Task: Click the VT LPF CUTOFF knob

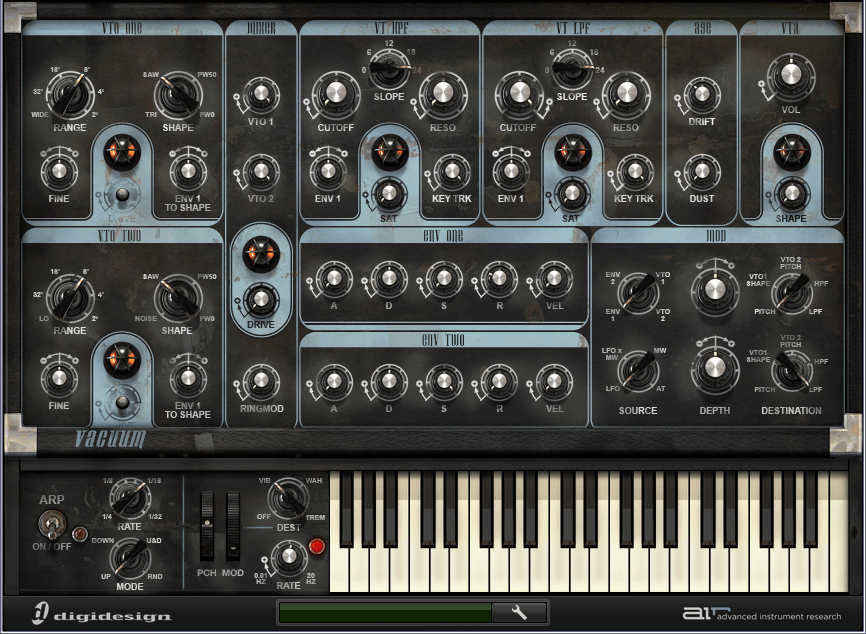Action: point(518,95)
